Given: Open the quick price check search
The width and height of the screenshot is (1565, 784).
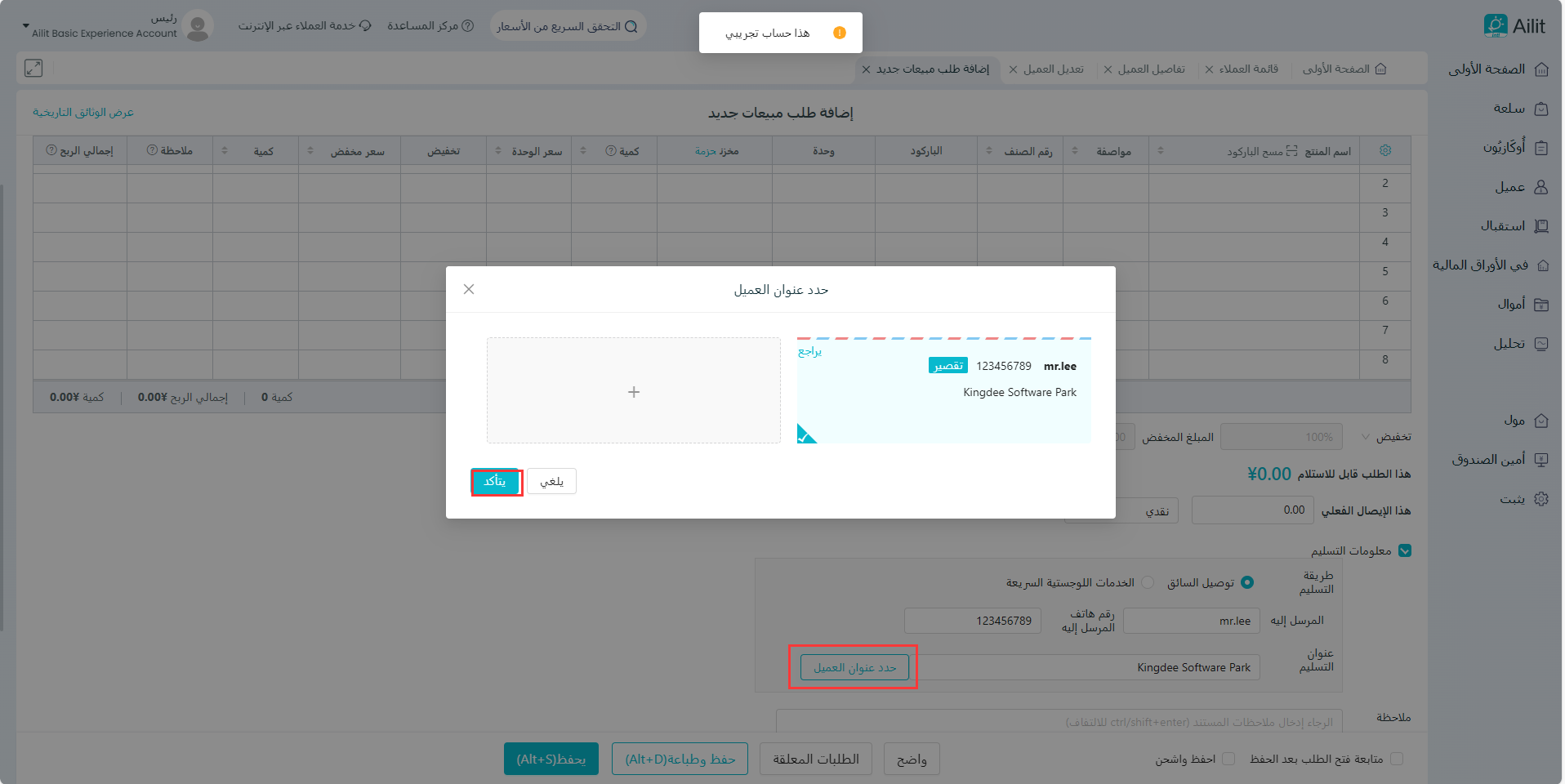Looking at the screenshot, I should 568,26.
